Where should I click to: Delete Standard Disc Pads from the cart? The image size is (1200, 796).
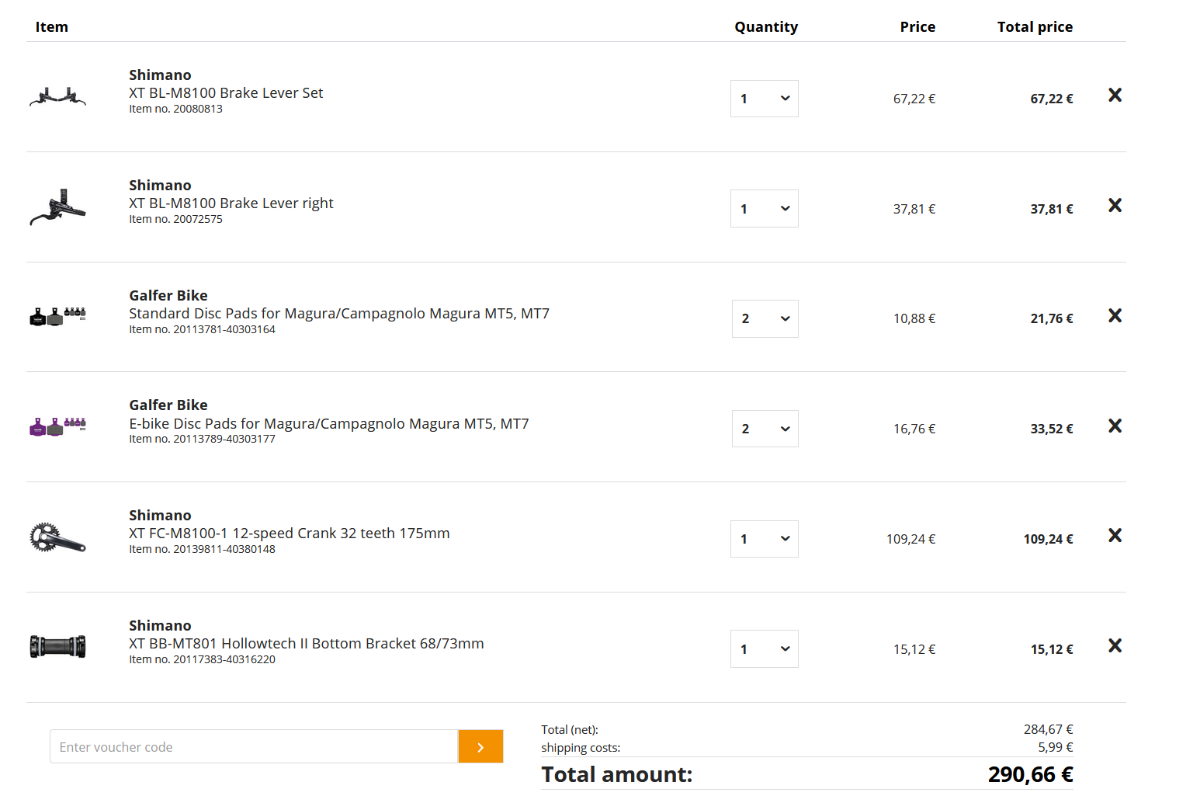coord(1115,316)
